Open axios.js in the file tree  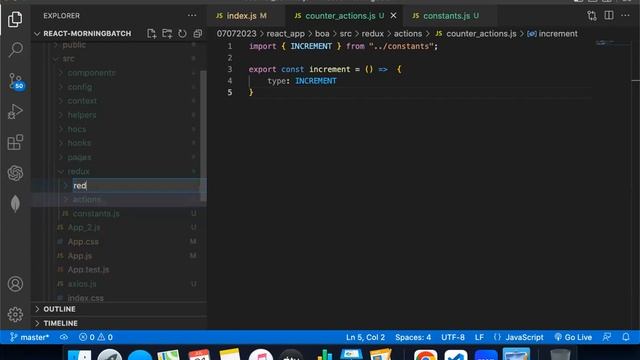(x=82, y=284)
